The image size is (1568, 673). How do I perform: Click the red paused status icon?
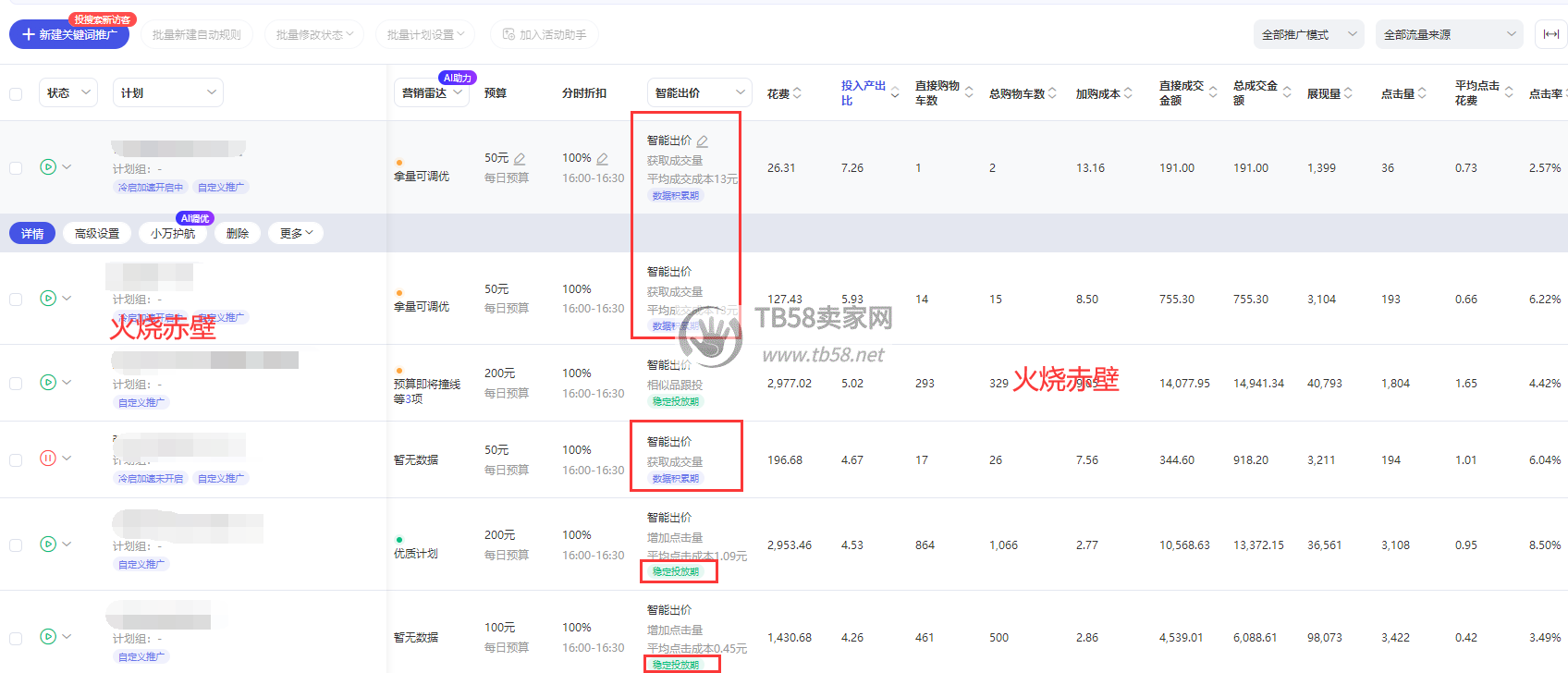(48, 459)
